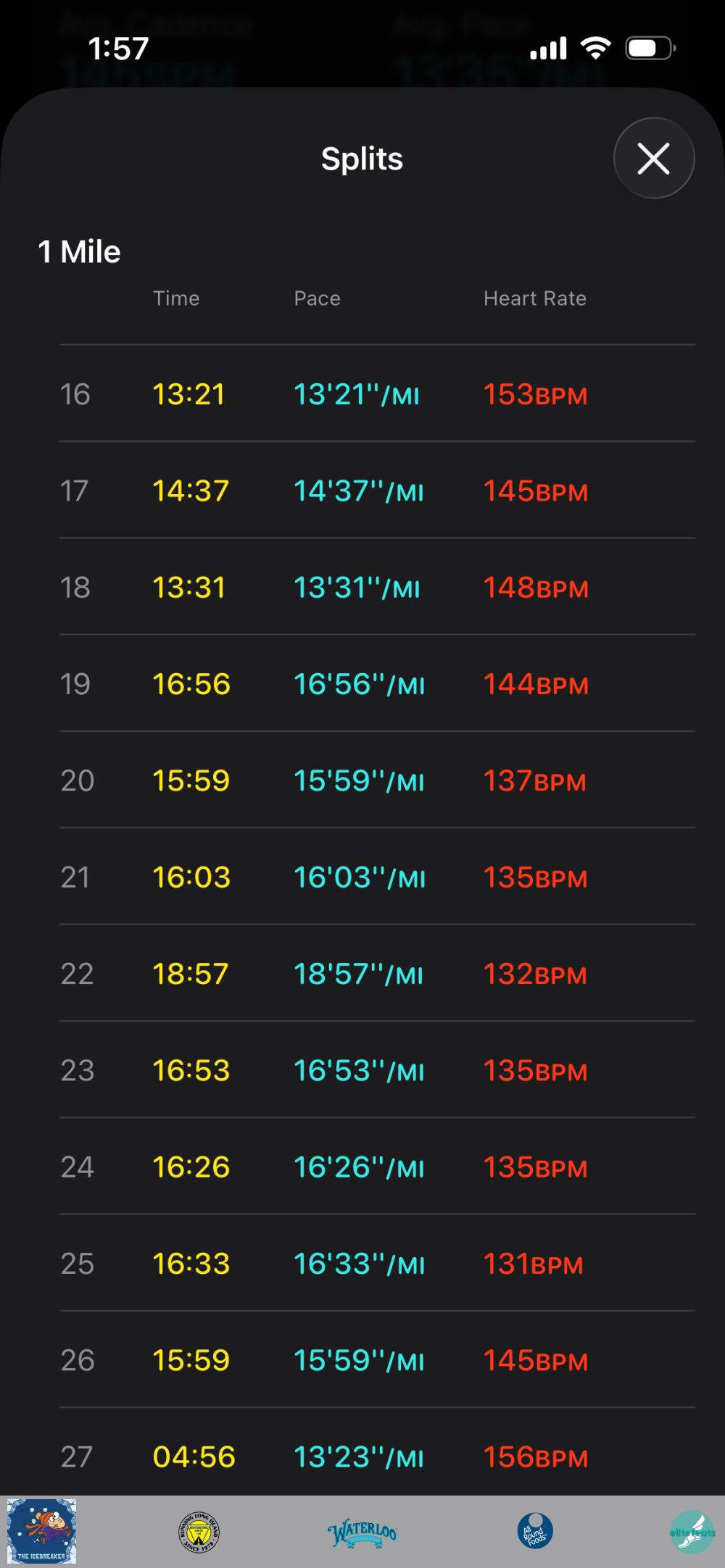Tap the battery status icon
Image resolution: width=725 pixels, height=1568 pixels.
(650, 49)
